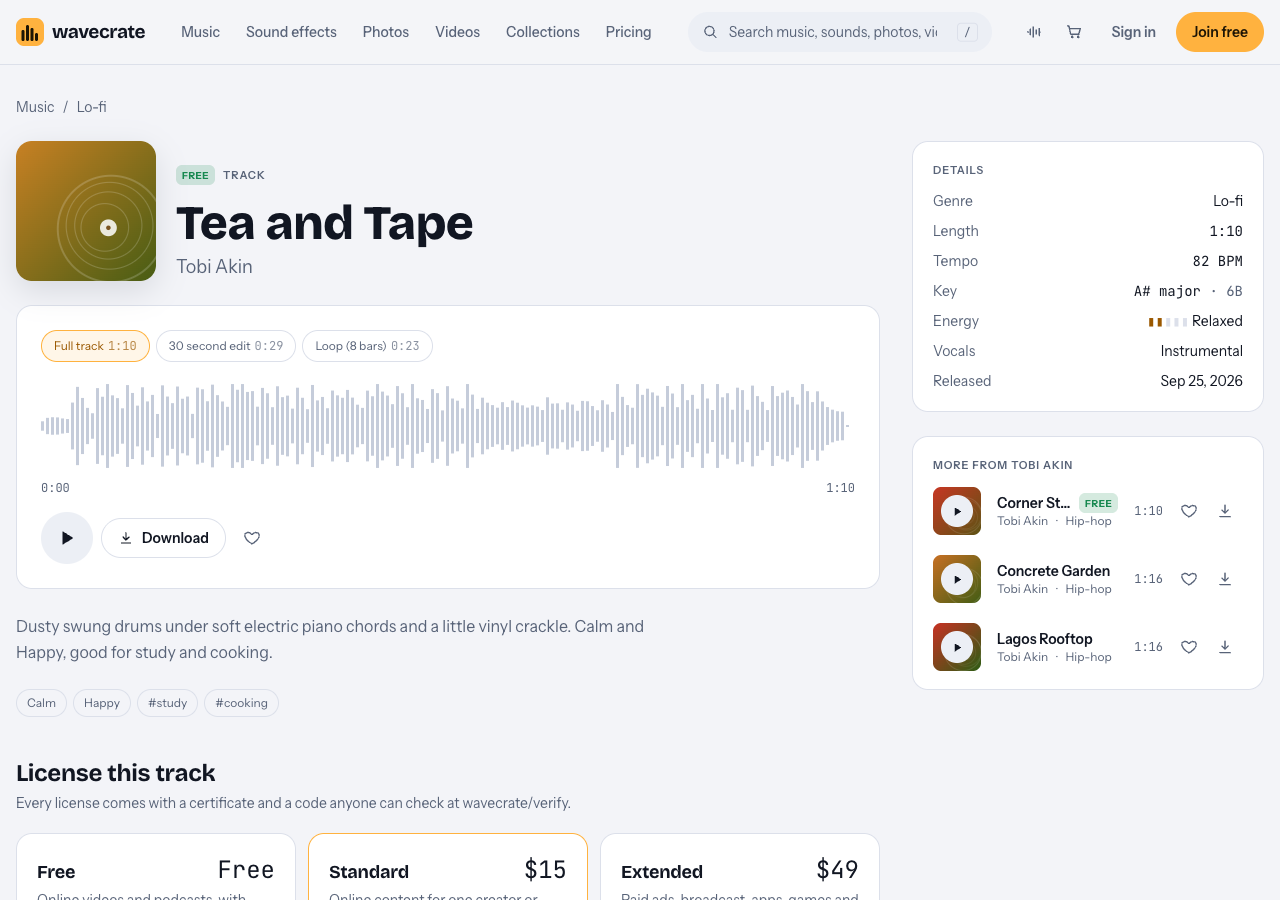Download the Lagos Rooftop track
This screenshot has width=1280, height=900.
[1225, 647]
